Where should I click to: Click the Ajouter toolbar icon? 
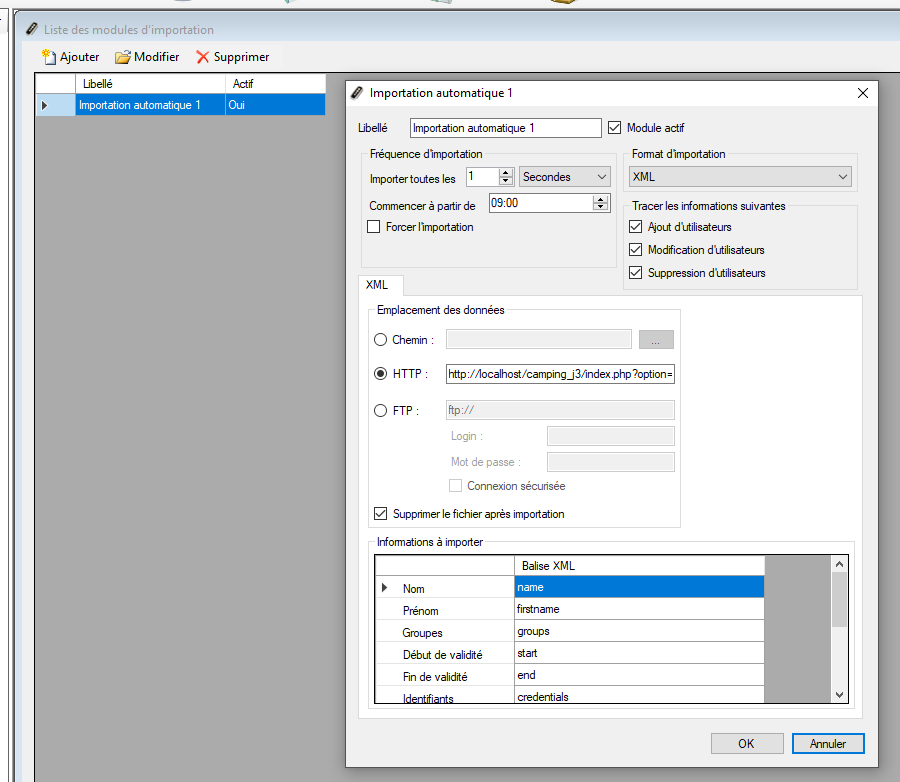(x=48, y=57)
